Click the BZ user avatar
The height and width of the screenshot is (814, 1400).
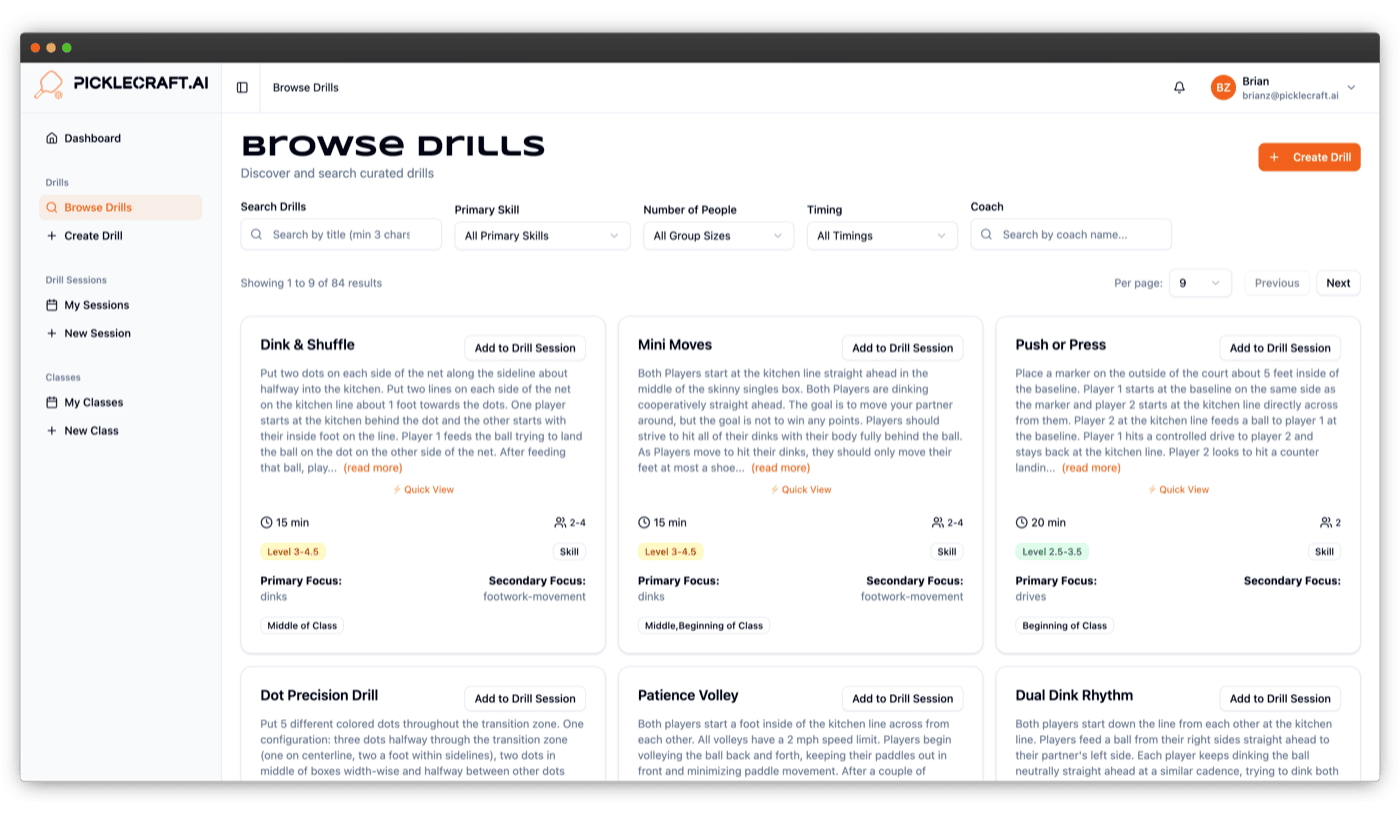[1223, 88]
